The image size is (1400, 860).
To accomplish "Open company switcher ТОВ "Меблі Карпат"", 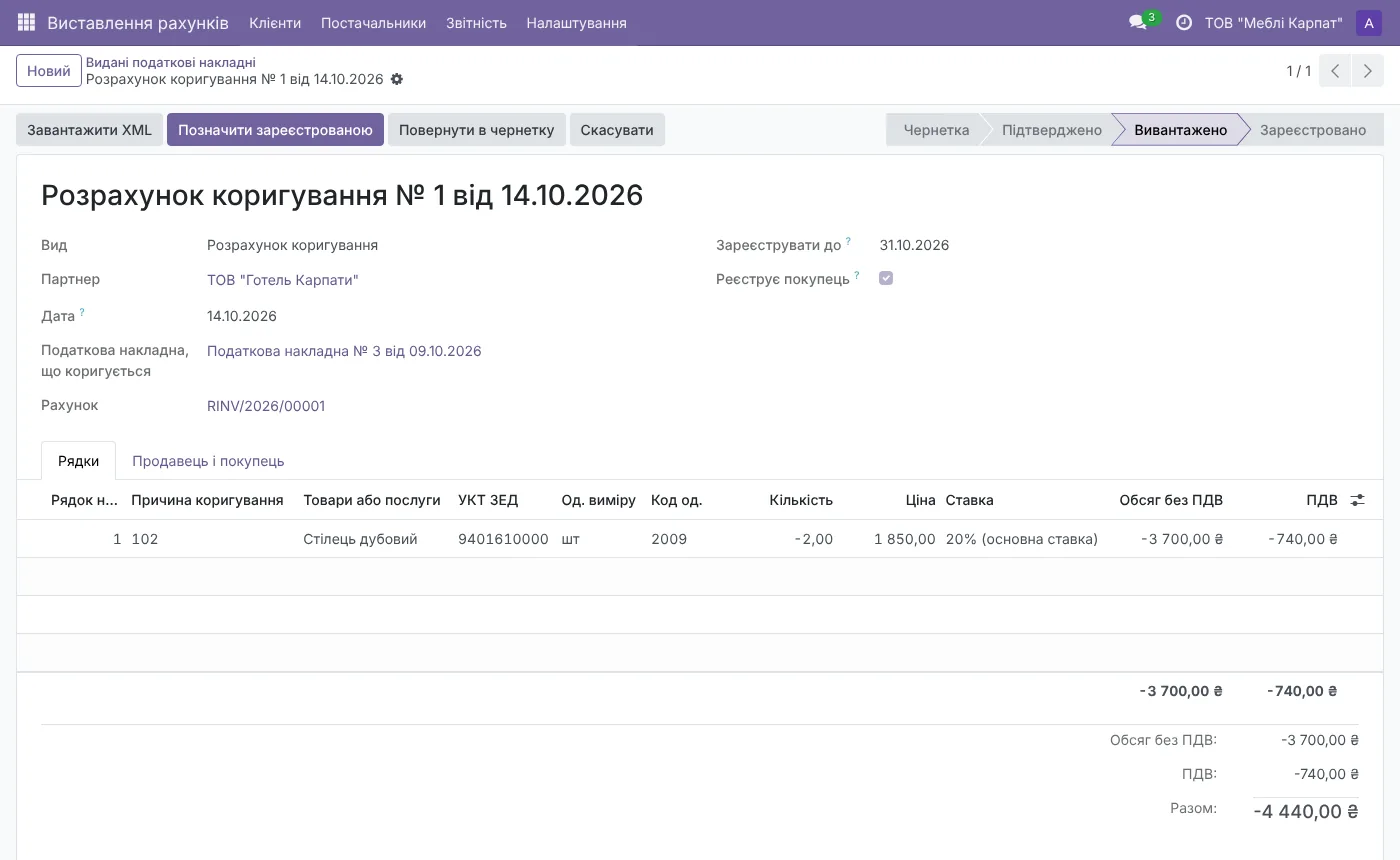I will click(x=1273, y=23).
